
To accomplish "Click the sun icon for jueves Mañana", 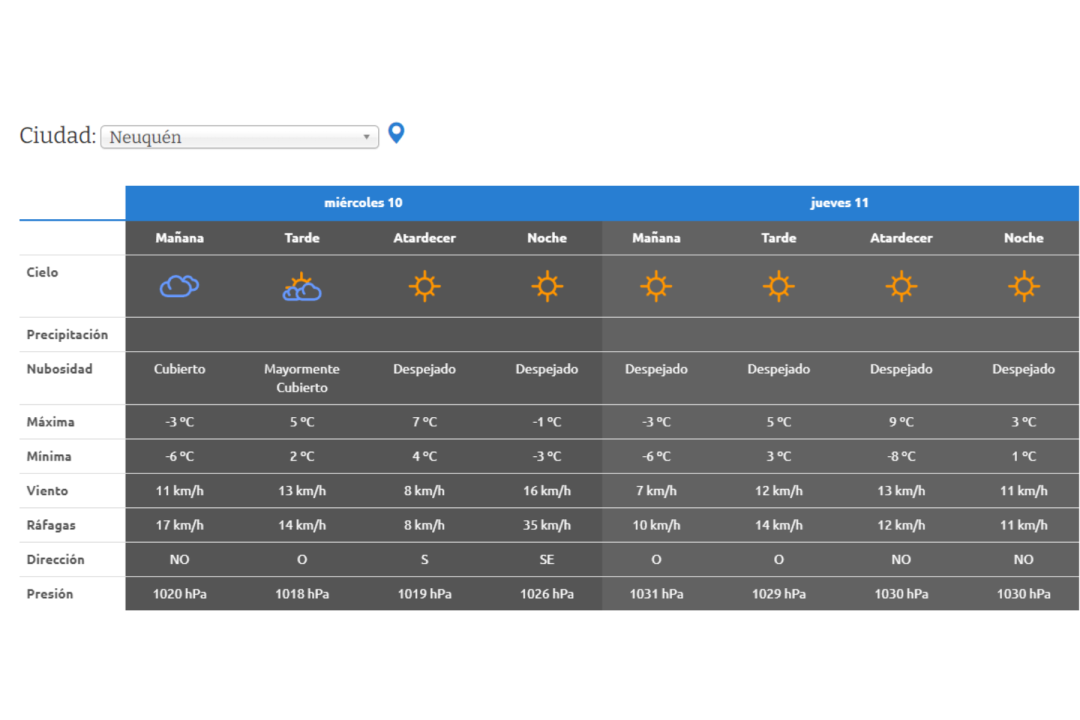I will (x=656, y=286).
